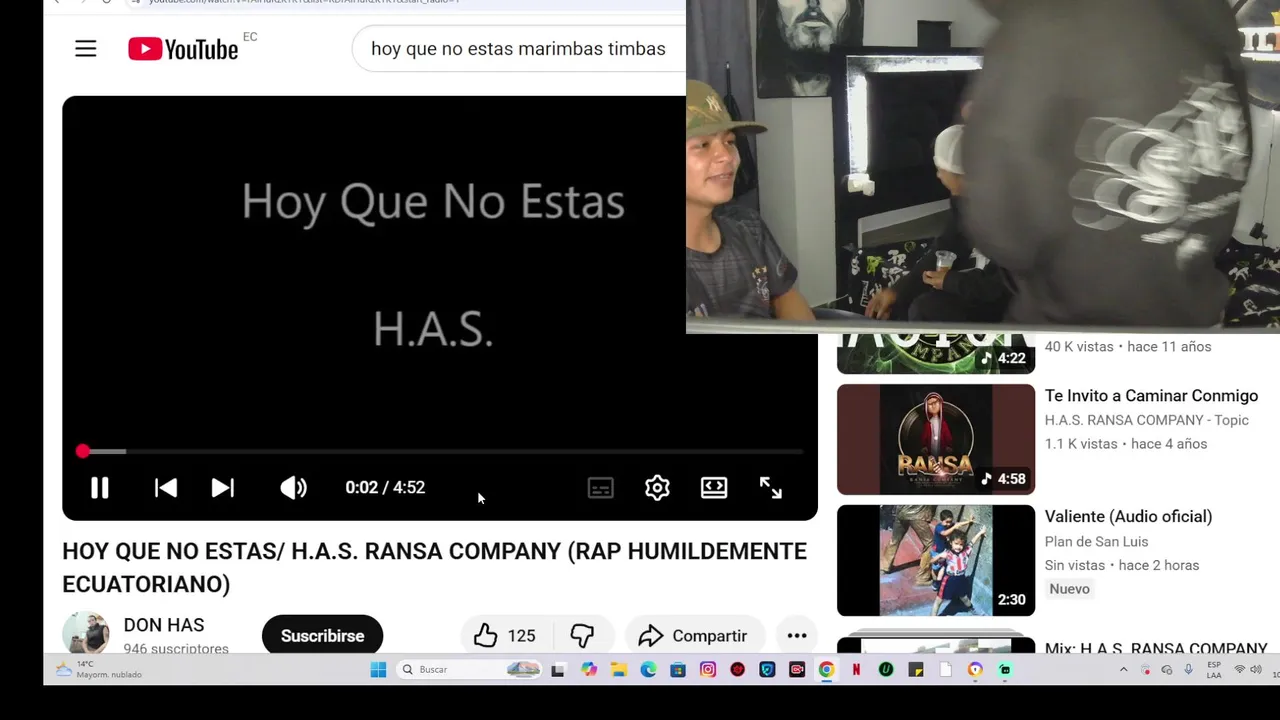Open the DON HAS channel avatar
Viewport: 1280px width, 720px height.
tap(86, 633)
